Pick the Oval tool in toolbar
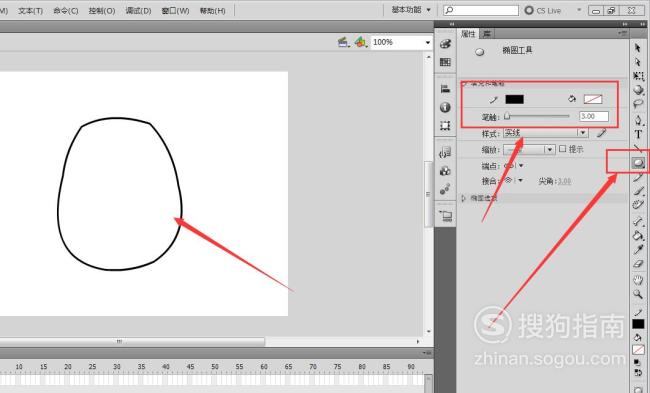 point(638,163)
